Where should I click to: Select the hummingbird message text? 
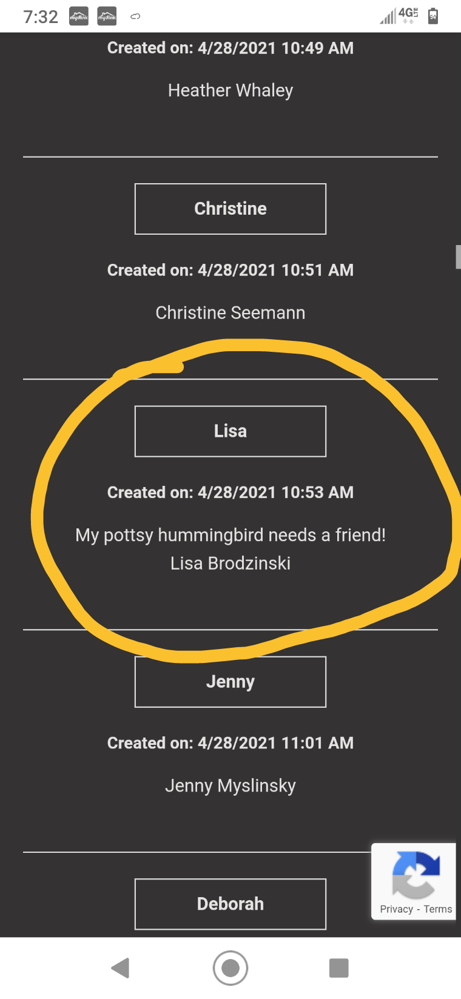click(230, 535)
